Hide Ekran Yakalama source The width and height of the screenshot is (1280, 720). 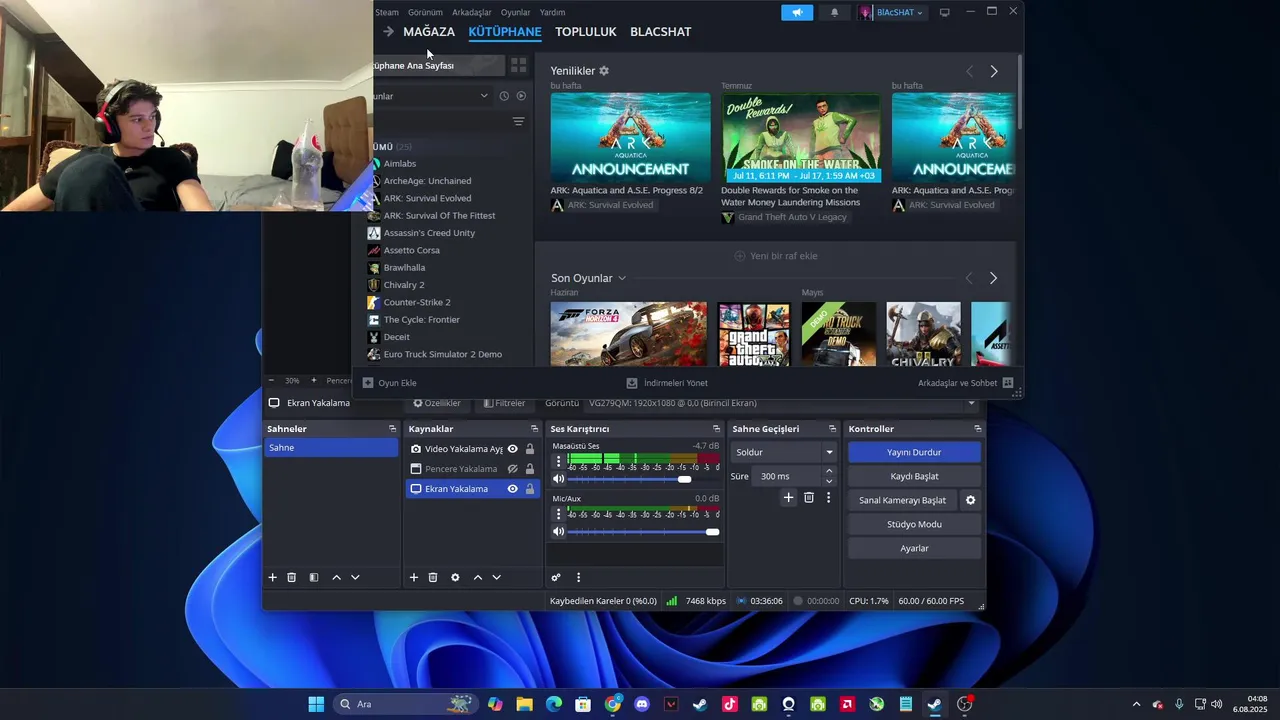[513, 489]
